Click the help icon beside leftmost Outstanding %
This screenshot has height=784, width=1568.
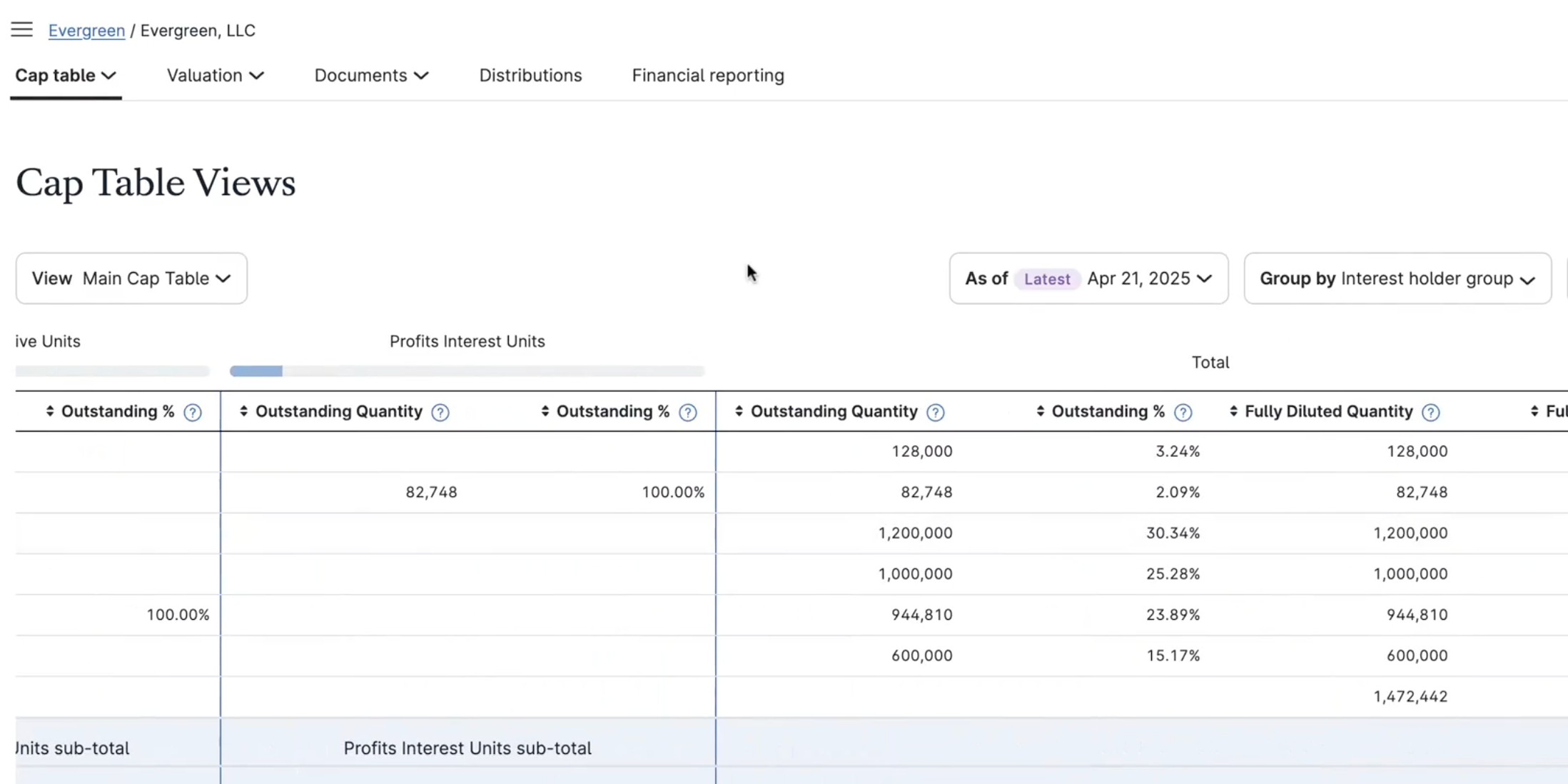point(191,413)
